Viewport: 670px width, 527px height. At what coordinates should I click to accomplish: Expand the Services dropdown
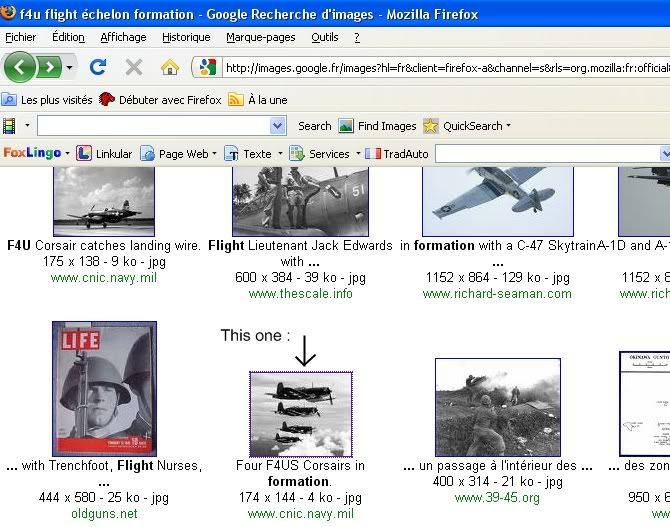point(358,153)
